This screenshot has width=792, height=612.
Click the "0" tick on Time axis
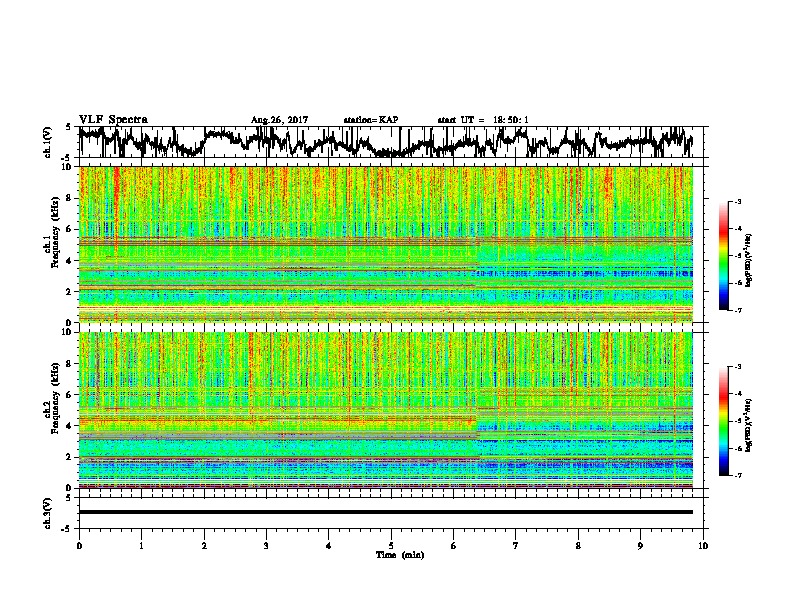pos(79,546)
